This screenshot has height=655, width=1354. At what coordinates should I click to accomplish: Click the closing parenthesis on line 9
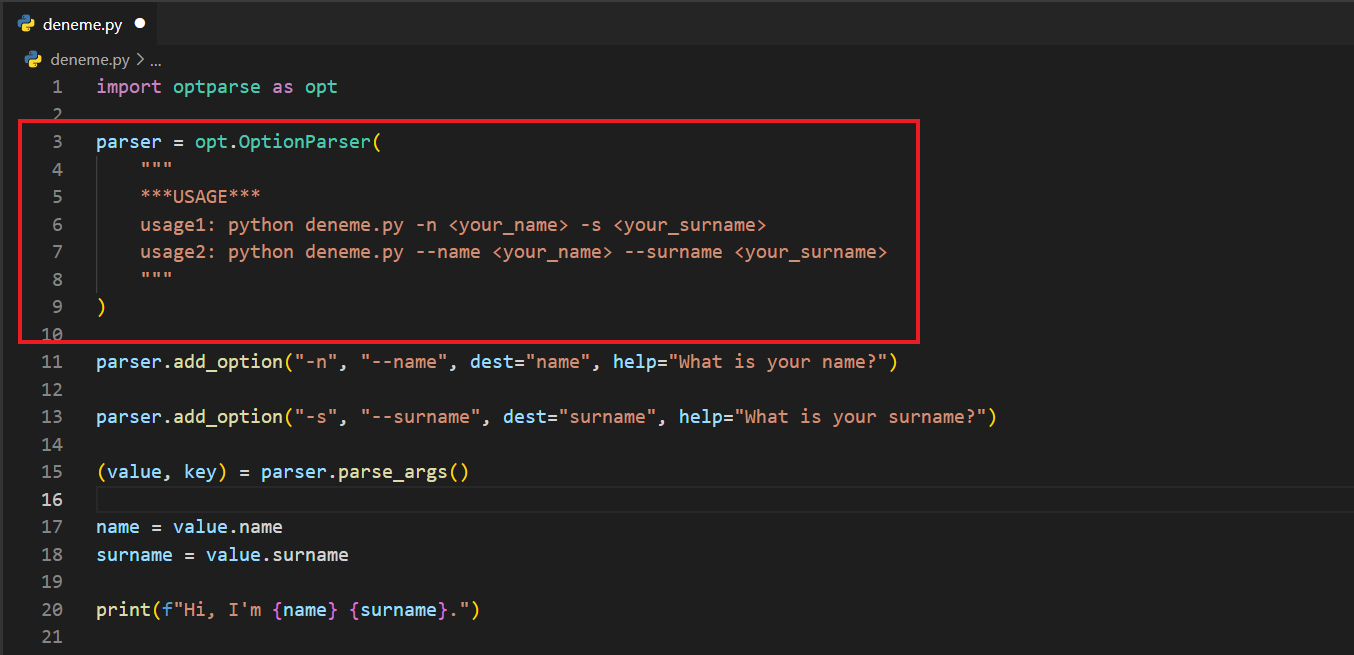point(101,307)
